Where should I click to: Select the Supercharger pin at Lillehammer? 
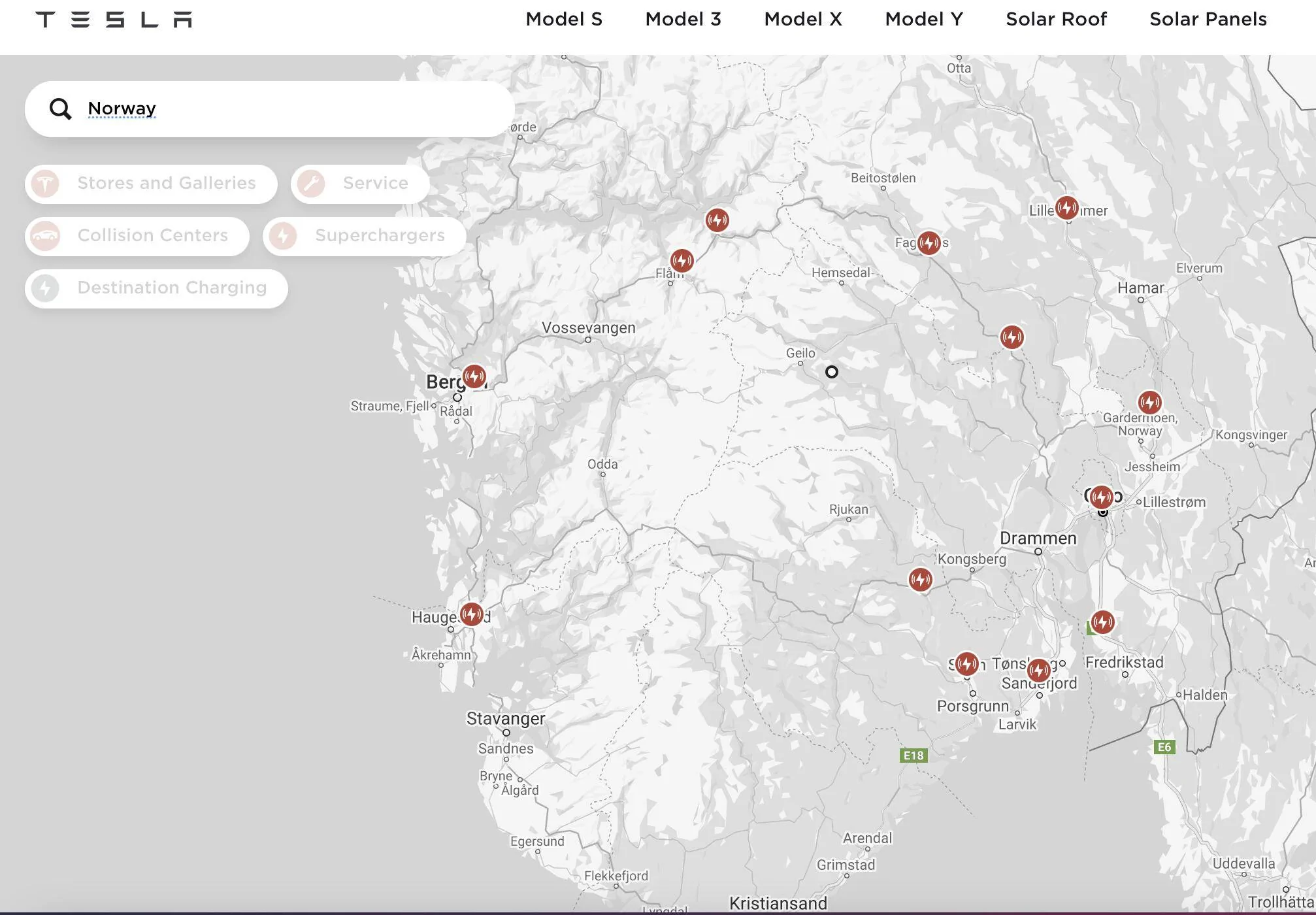1067,208
